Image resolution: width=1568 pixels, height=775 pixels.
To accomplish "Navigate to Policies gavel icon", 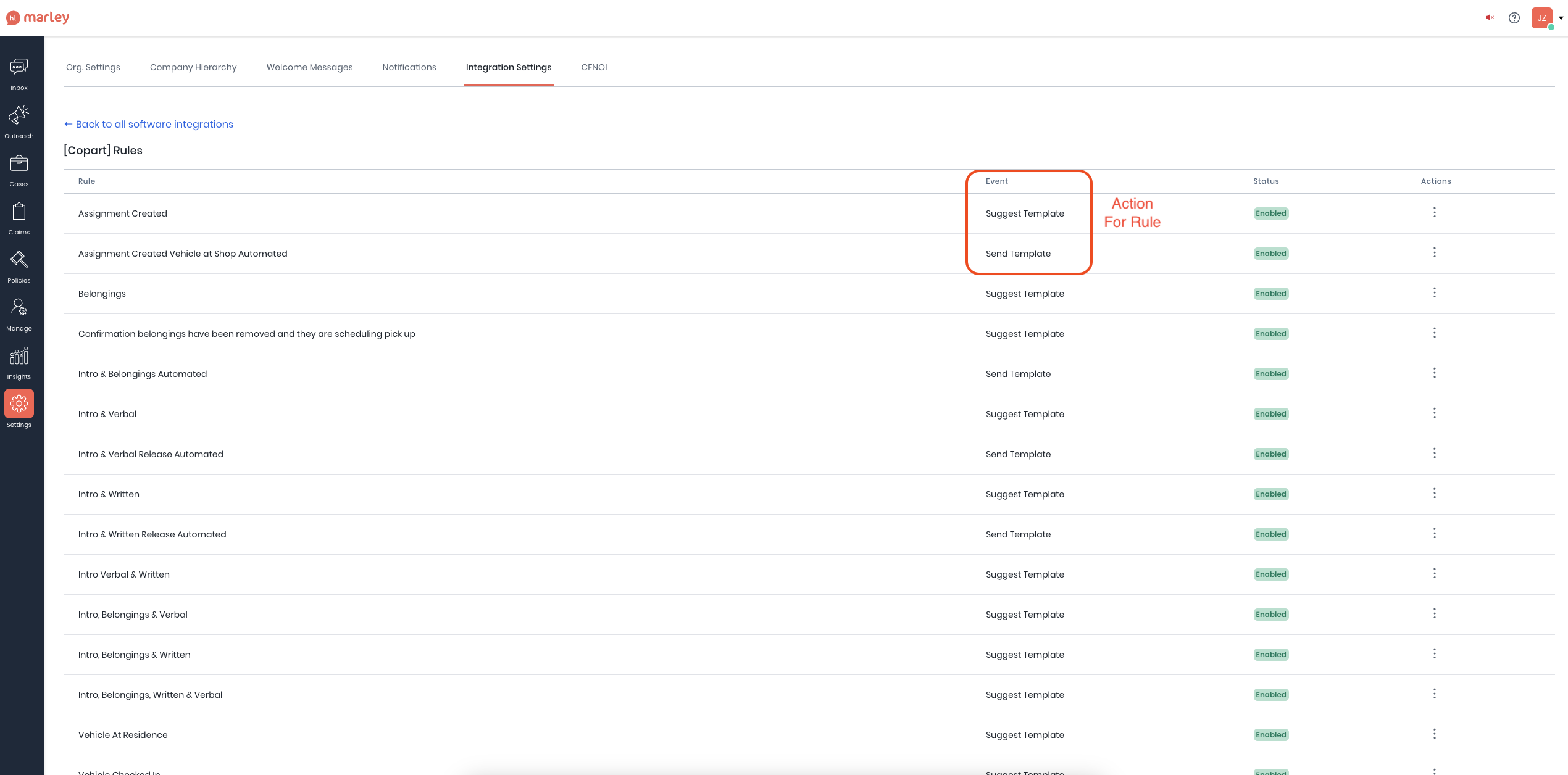I will [19, 260].
